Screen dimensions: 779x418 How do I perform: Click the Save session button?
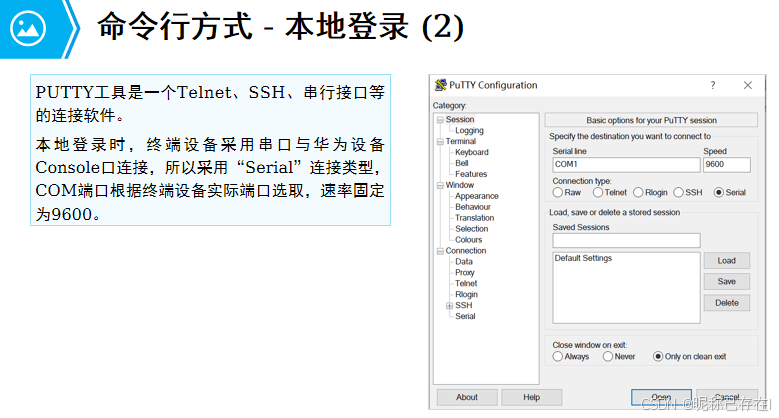[726, 281]
